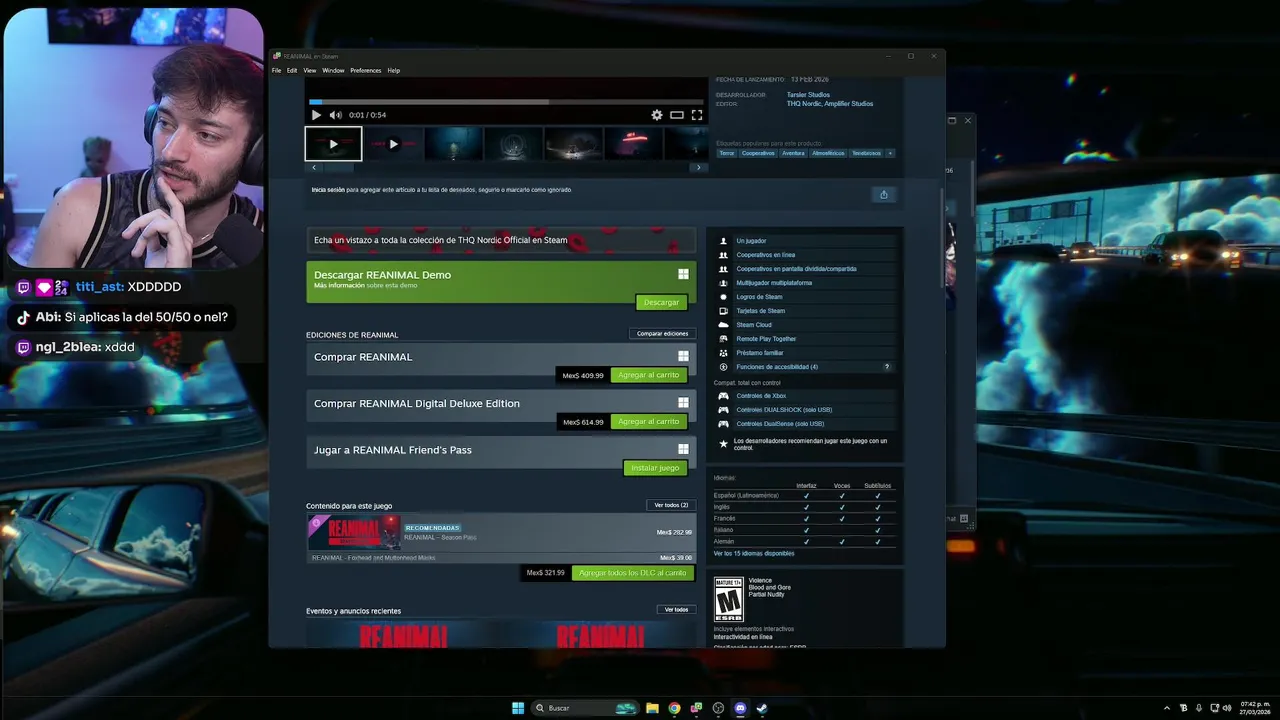Open THQ Nordic Official collection banner
The image size is (1280, 720).
click(501, 240)
